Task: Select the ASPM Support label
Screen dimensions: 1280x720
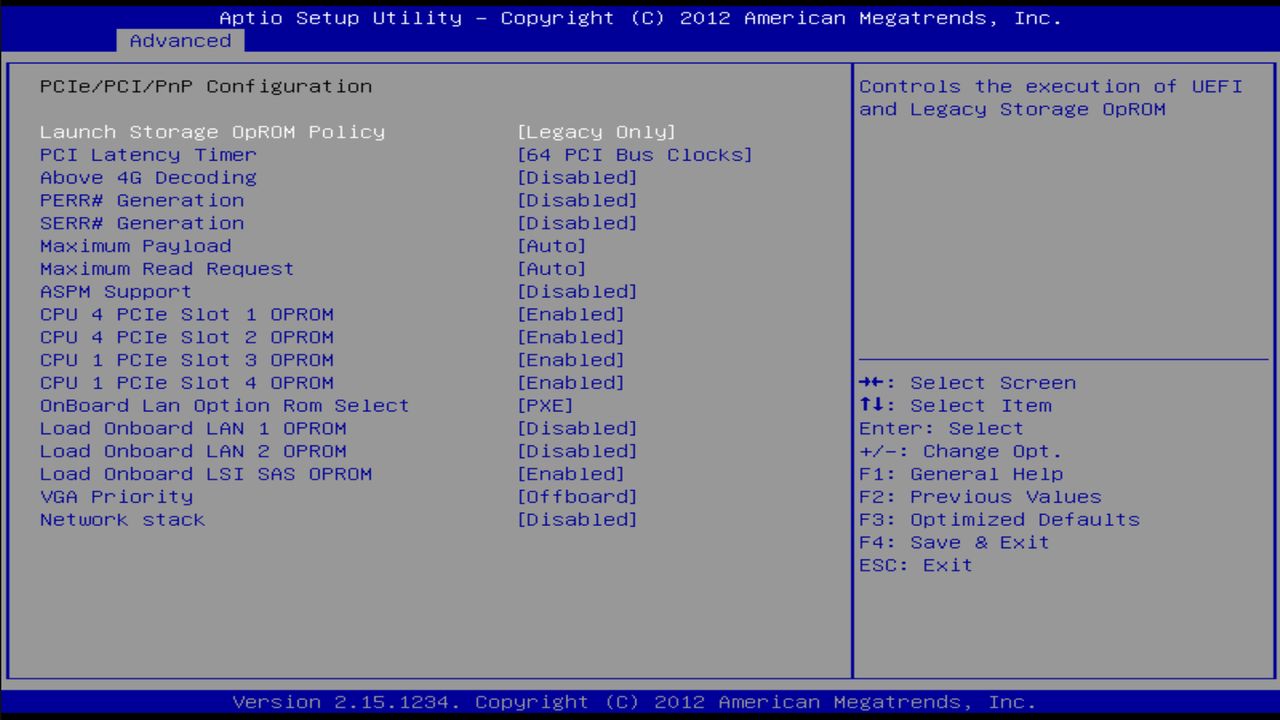Action: coord(116,292)
